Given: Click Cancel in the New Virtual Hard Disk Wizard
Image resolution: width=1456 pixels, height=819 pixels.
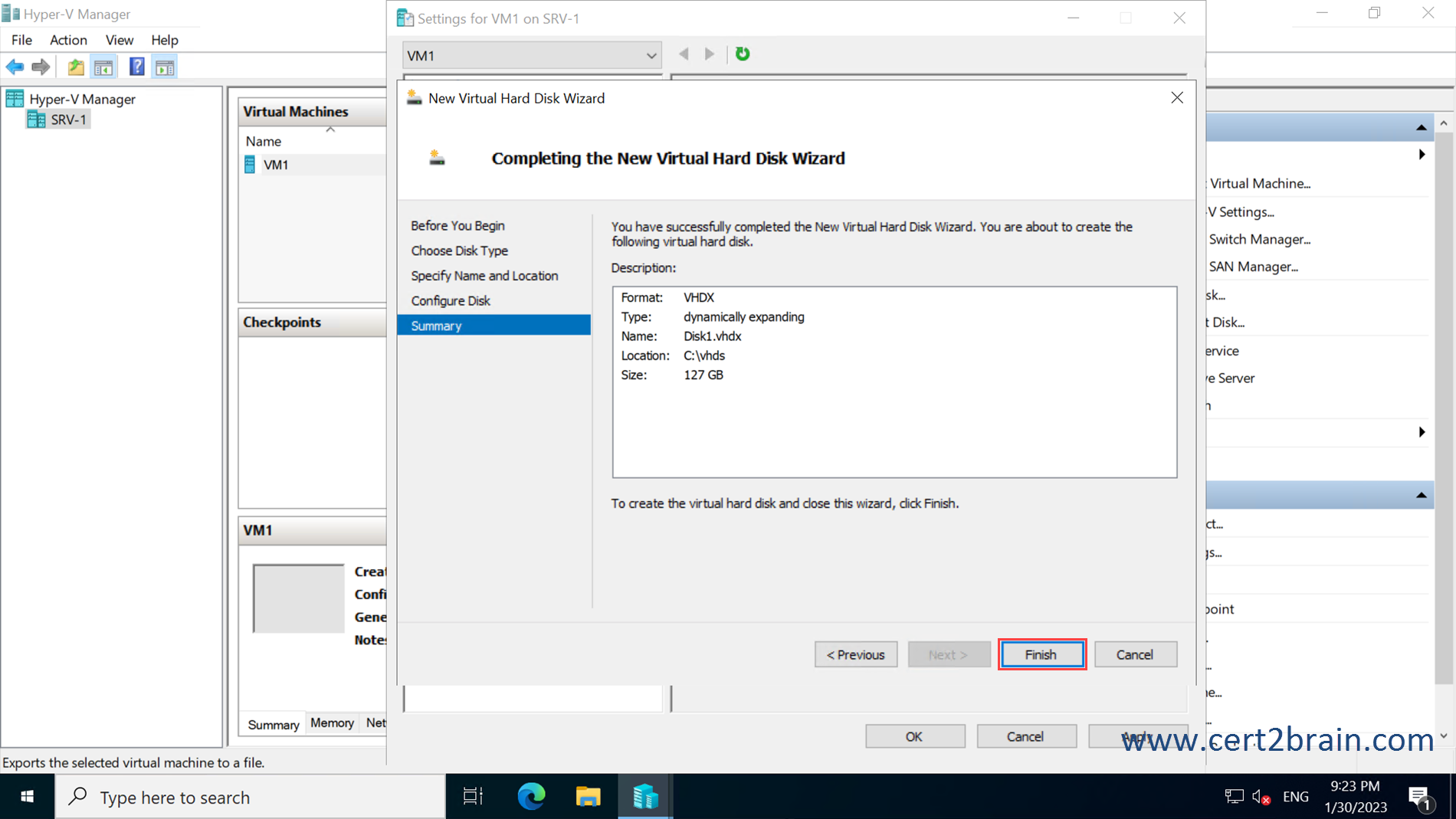Looking at the screenshot, I should point(1135,654).
